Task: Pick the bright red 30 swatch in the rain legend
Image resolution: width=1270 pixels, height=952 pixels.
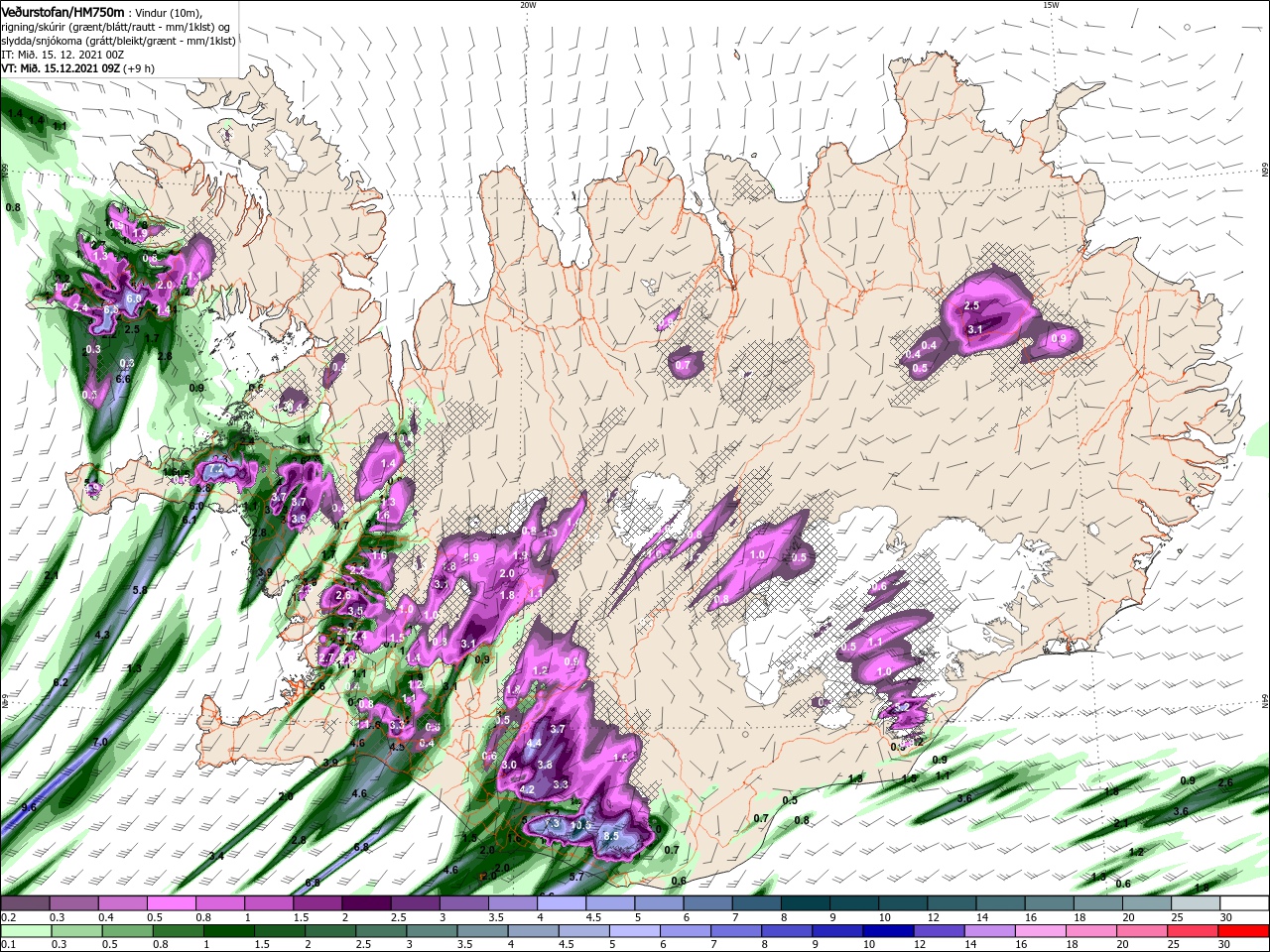Action: pos(1244,931)
